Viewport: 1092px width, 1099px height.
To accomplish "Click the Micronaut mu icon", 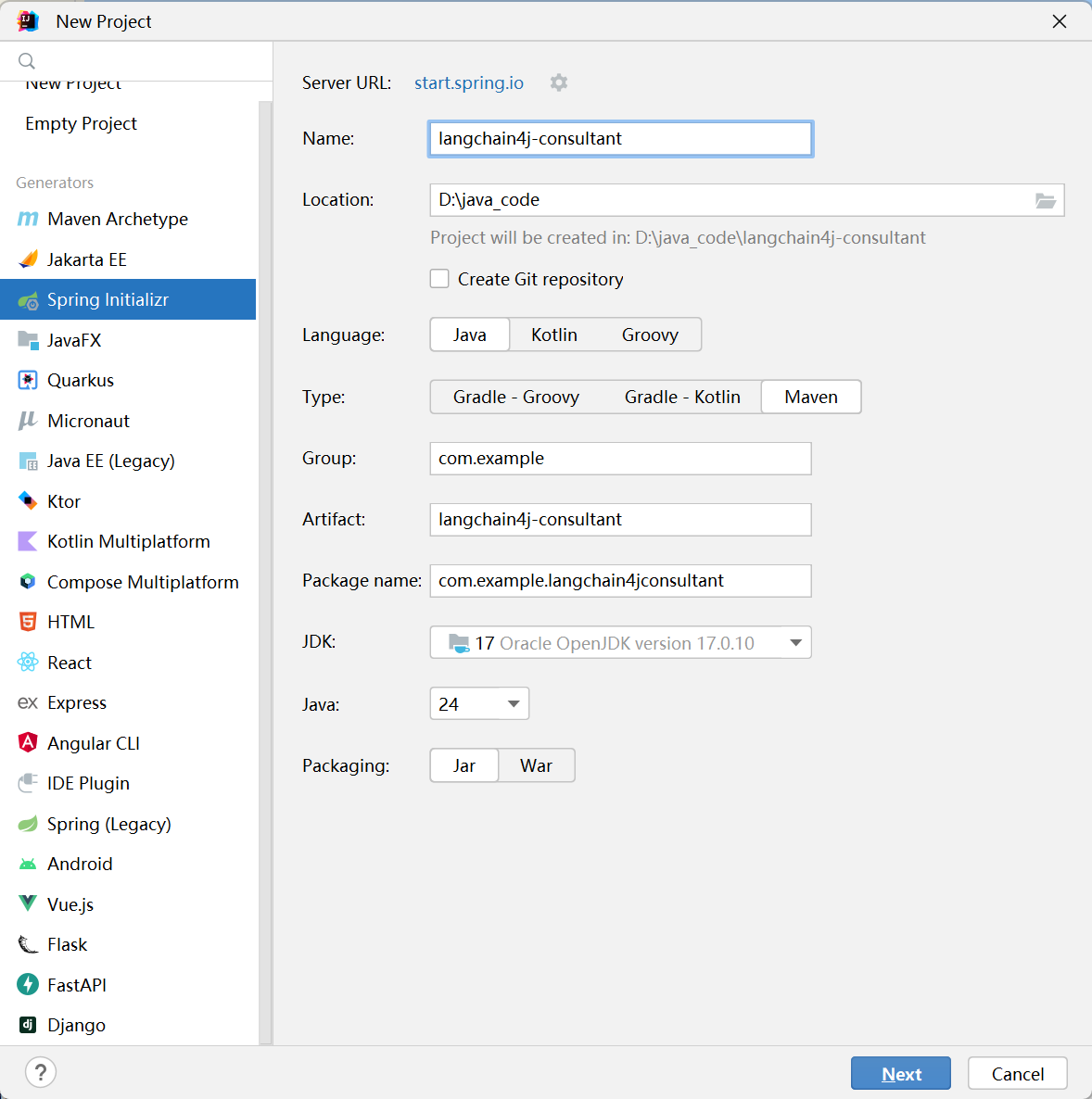I will 28,421.
